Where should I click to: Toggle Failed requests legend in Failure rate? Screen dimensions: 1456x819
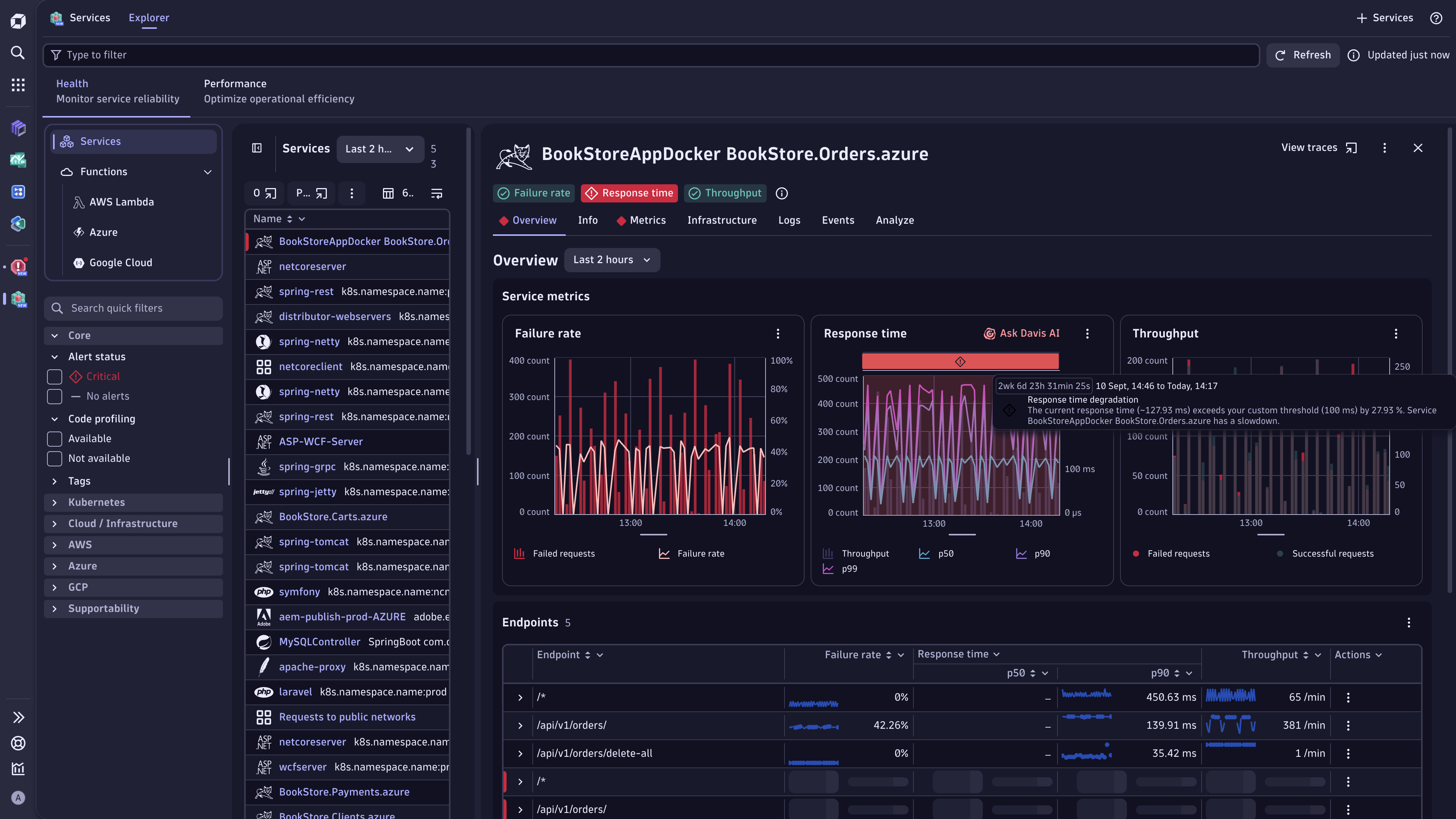point(554,553)
